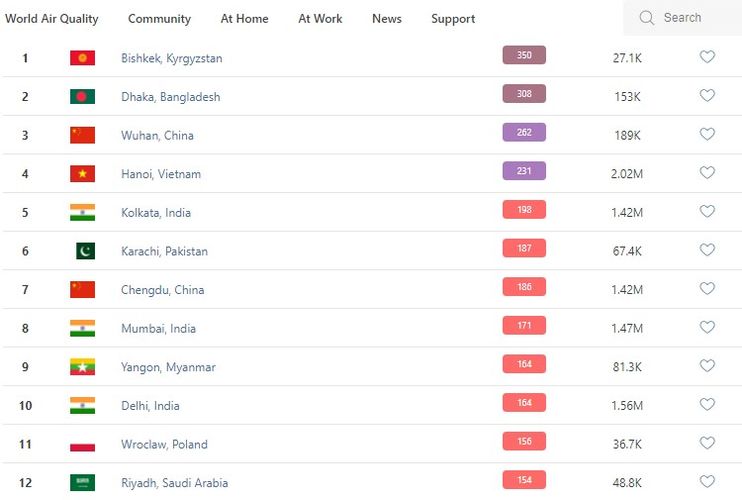Screen dimensions: 742x500
Task: Toggle the heart for Mumbai, India
Action: 707,327
